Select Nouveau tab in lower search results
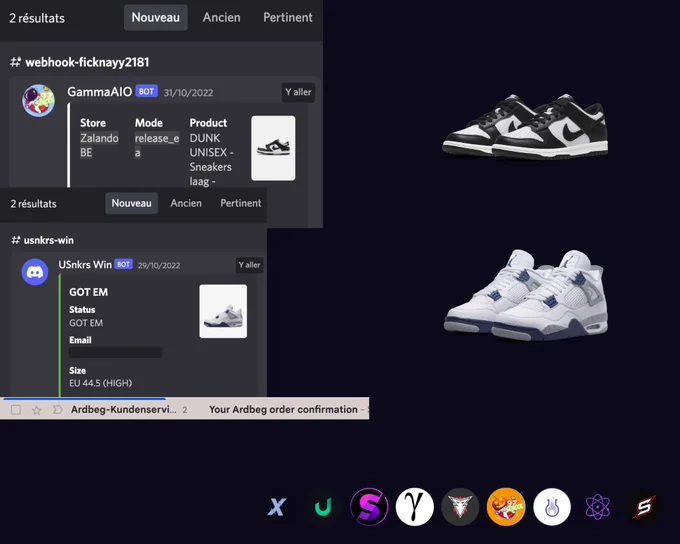The image size is (680, 544). click(x=131, y=203)
